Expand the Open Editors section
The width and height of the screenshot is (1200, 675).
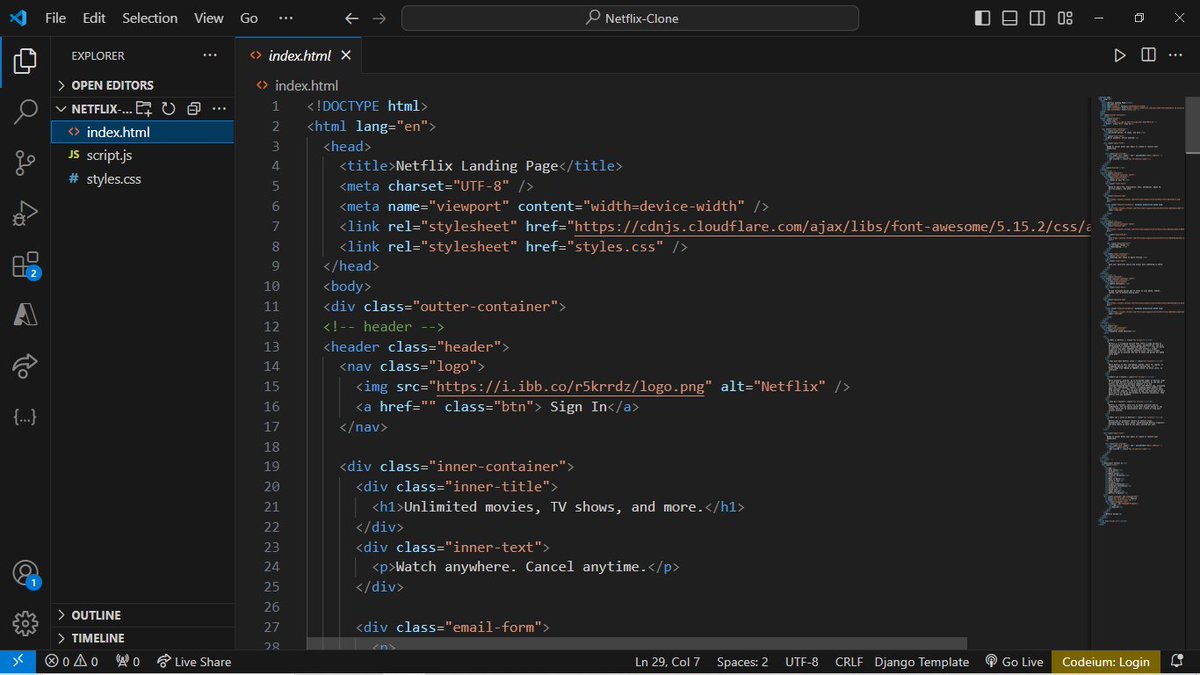coord(142,85)
